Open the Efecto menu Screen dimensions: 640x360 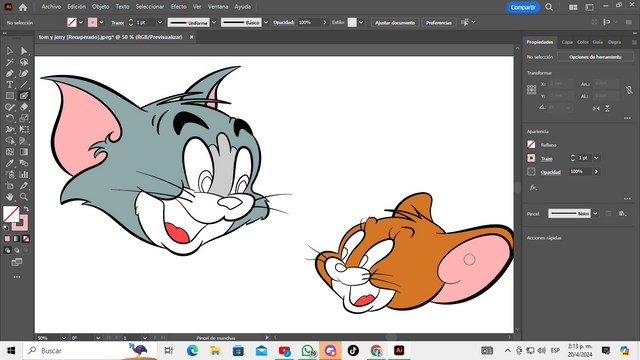[178, 7]
